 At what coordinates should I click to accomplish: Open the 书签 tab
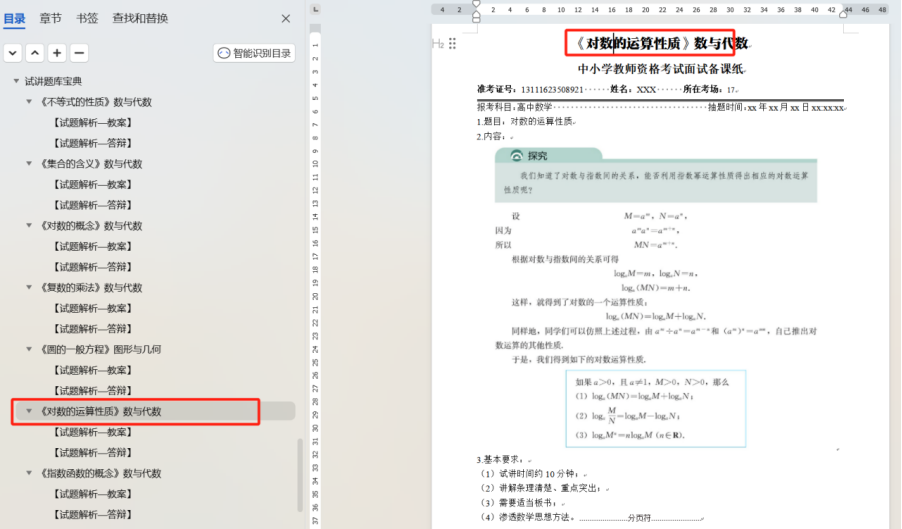(x=87, y=19)
